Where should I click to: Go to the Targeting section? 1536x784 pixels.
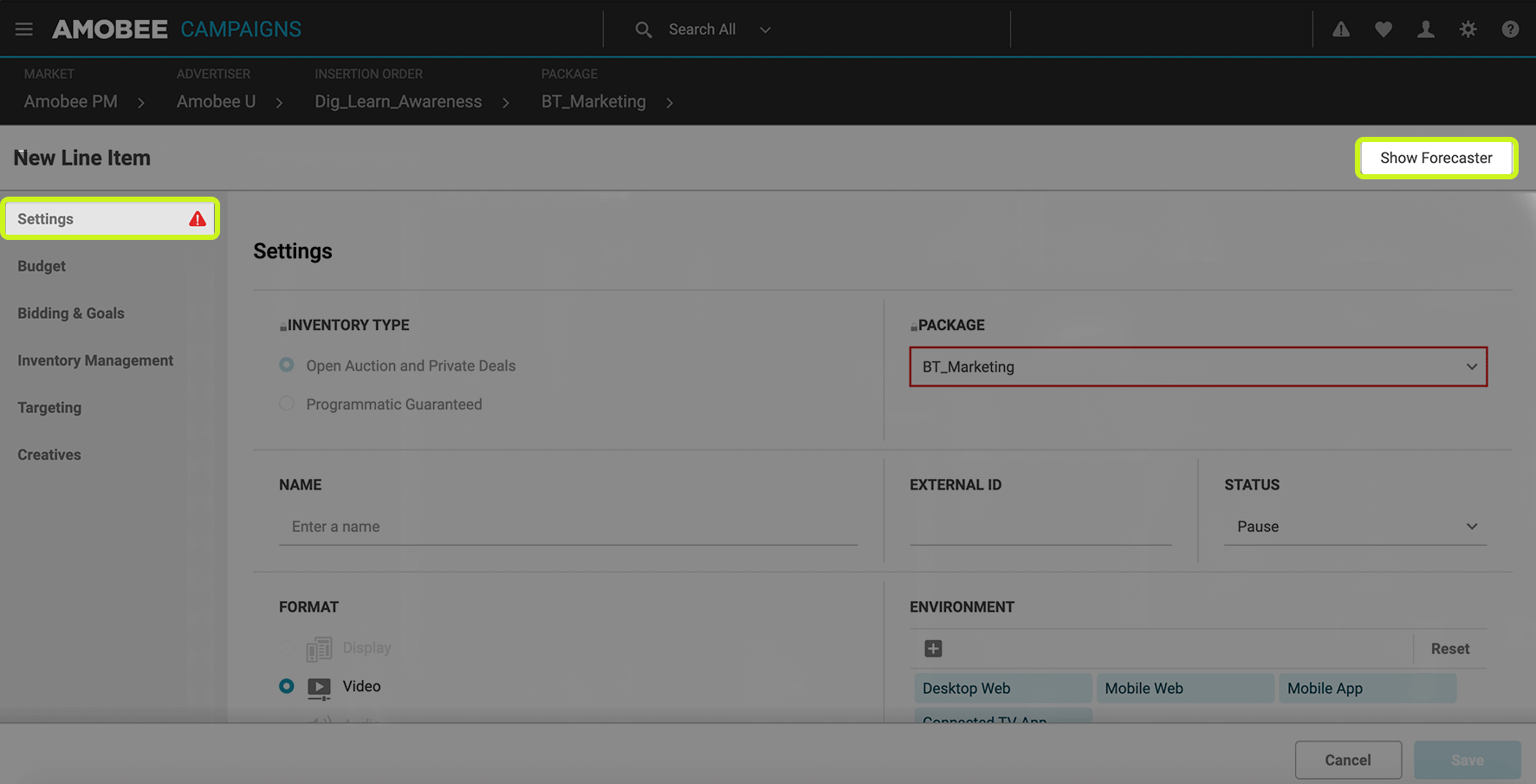(49, 407)
